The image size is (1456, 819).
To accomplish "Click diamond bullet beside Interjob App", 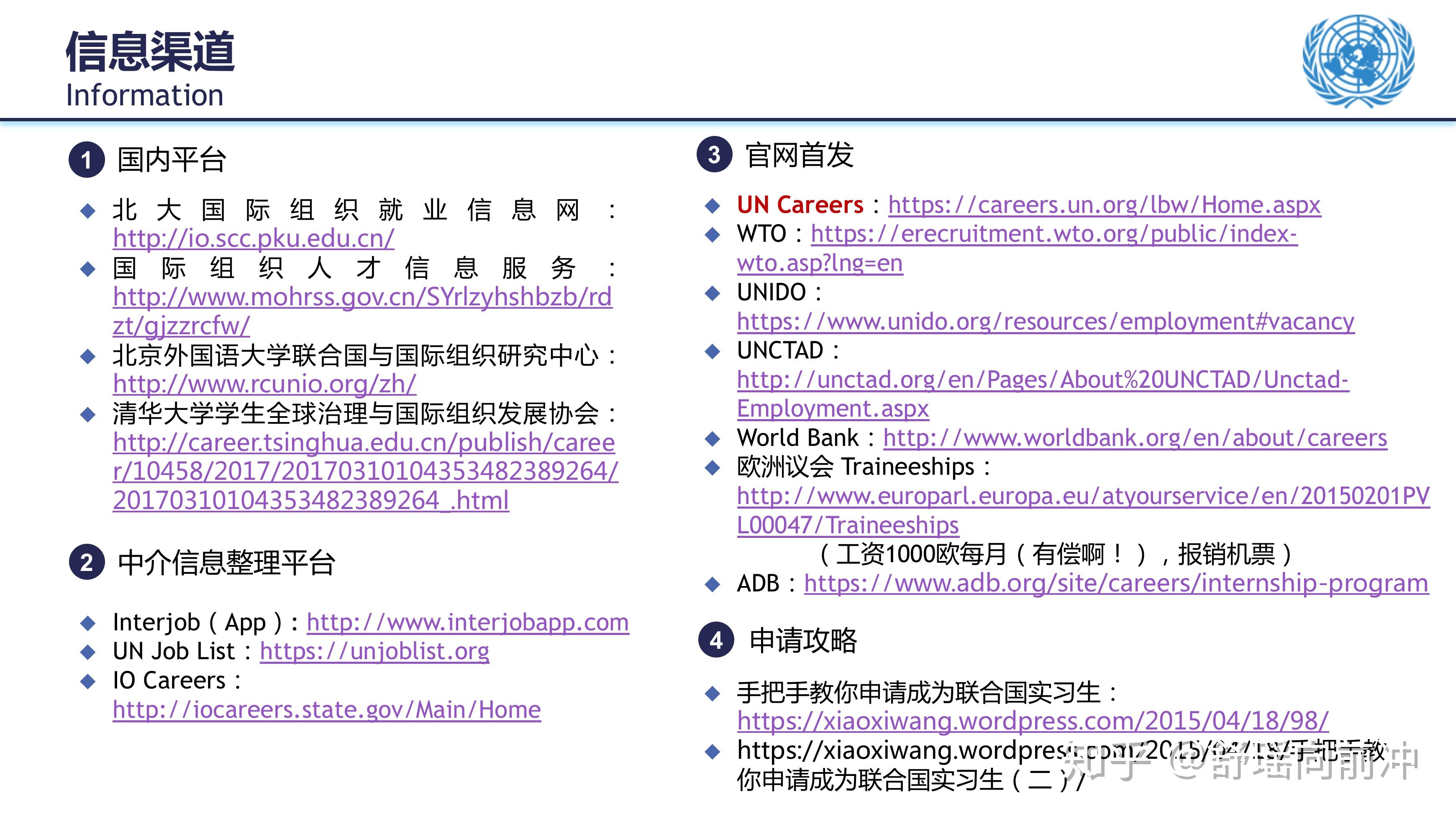I will click(88, 623).
